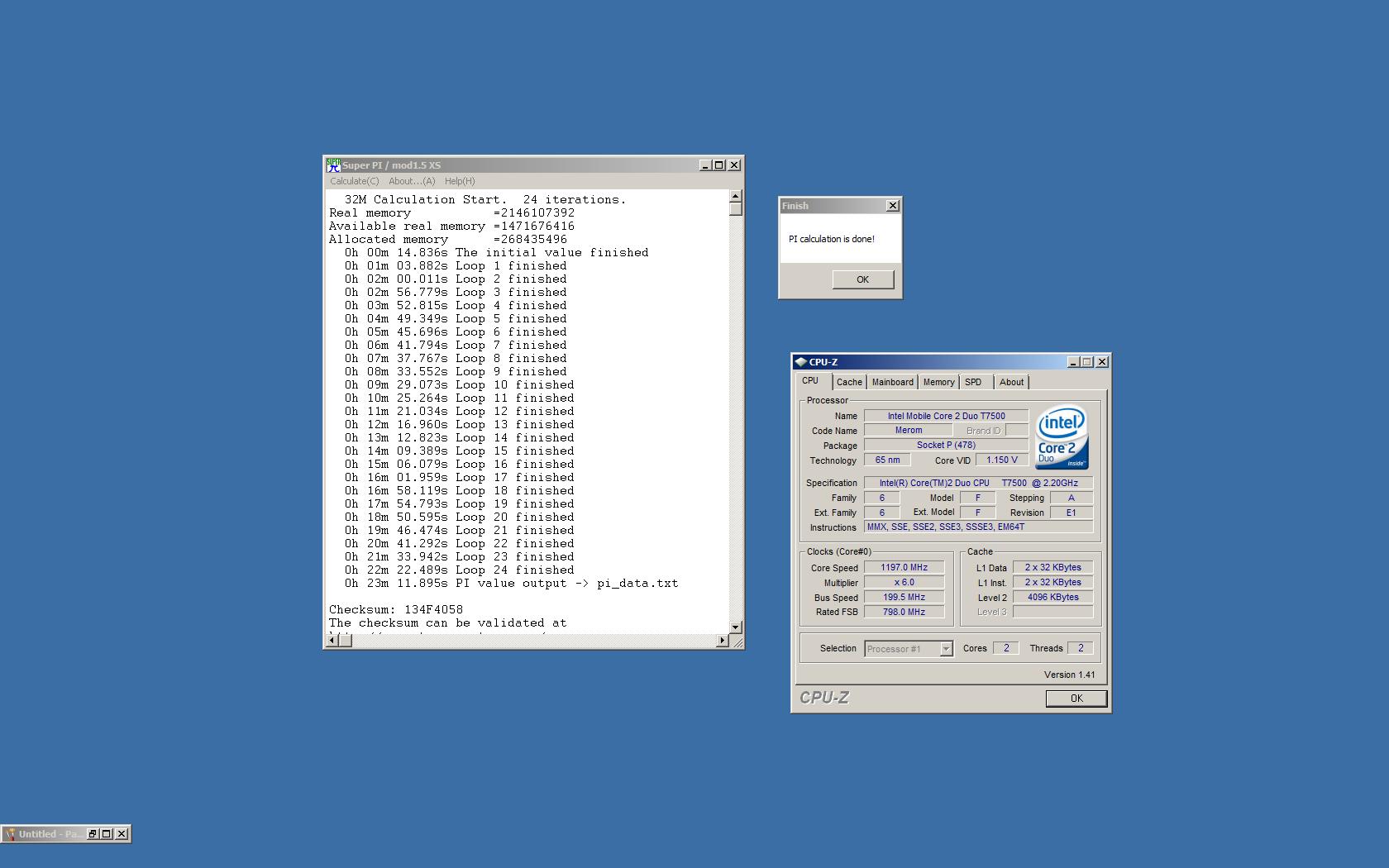Click OK button in CPU-Z window
The width and height of the screenshot is (1389, 868).
1076,699
